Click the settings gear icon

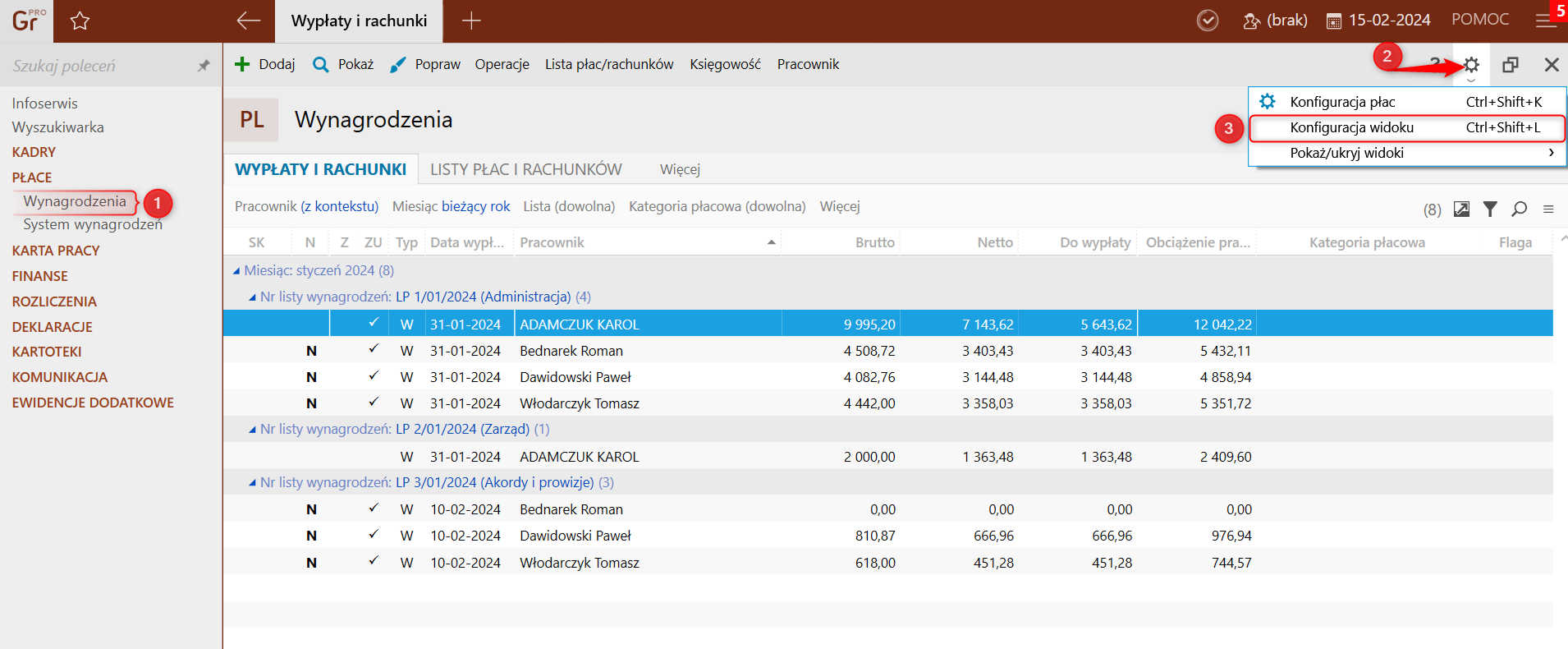click(x=1470, y=65)
